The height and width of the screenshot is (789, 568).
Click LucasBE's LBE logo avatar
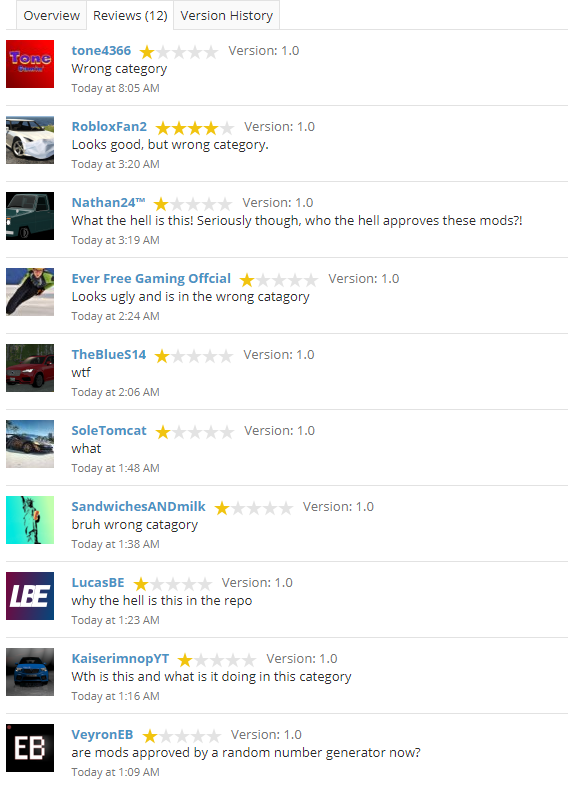(30, 596)
